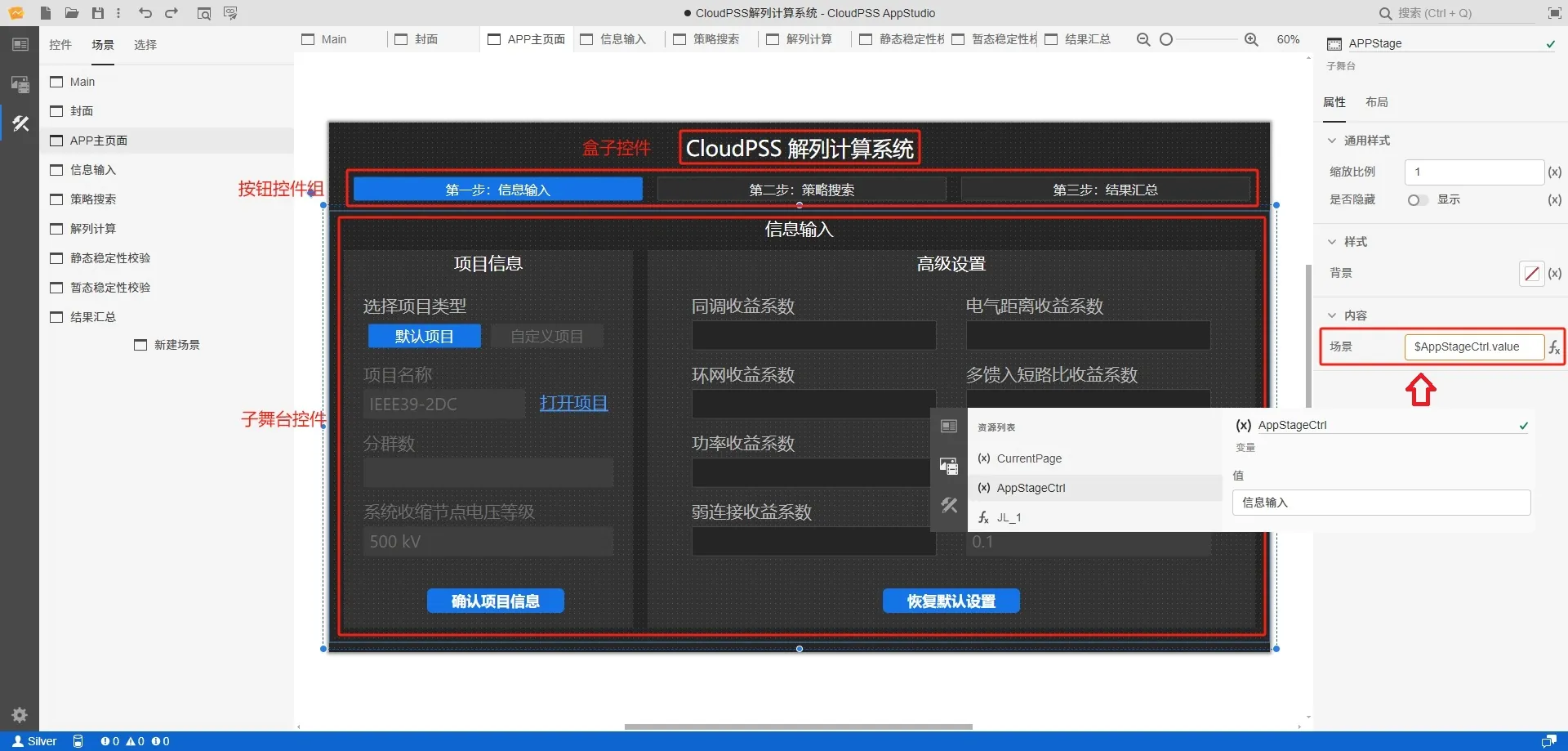The width and height of the screenshot is (1568, 751).
Task: Open the resources panel in left sidebar
Action: 20,84
